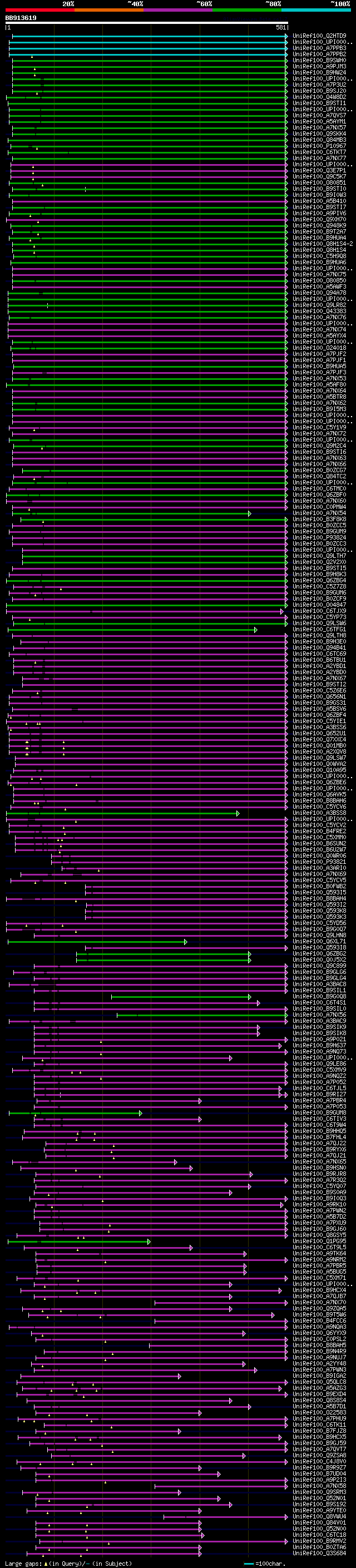
Task: Open the UniRef100_A5B410 entry
Action: 319,201
